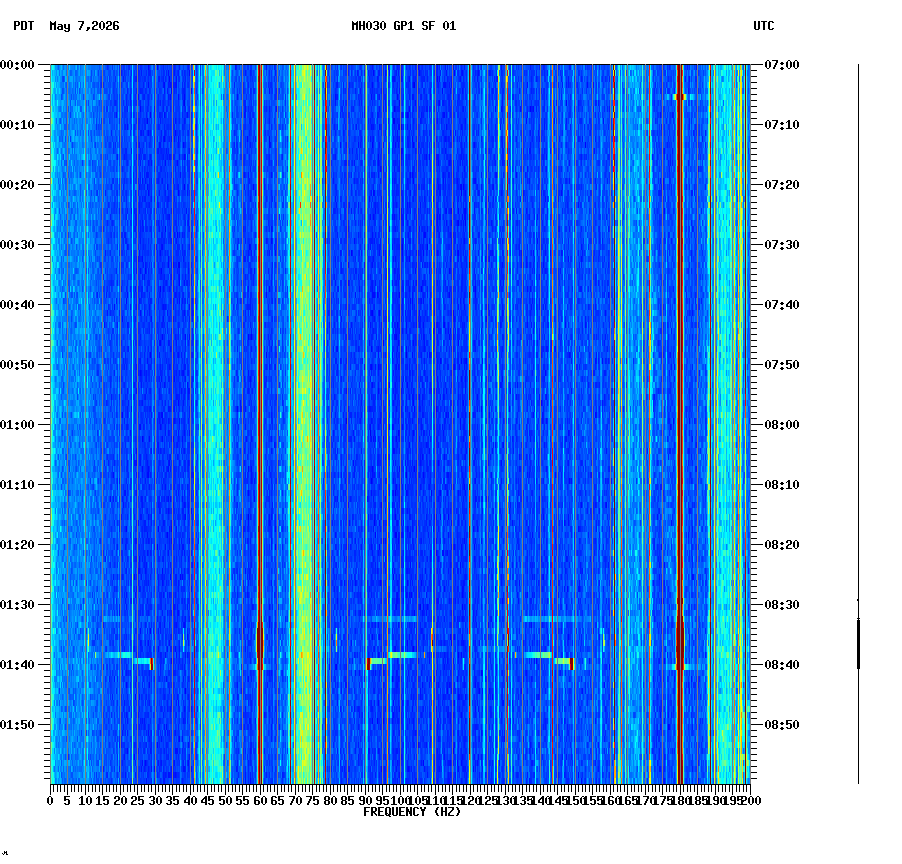Click the 00:10 PDT time label

point(17,125)
